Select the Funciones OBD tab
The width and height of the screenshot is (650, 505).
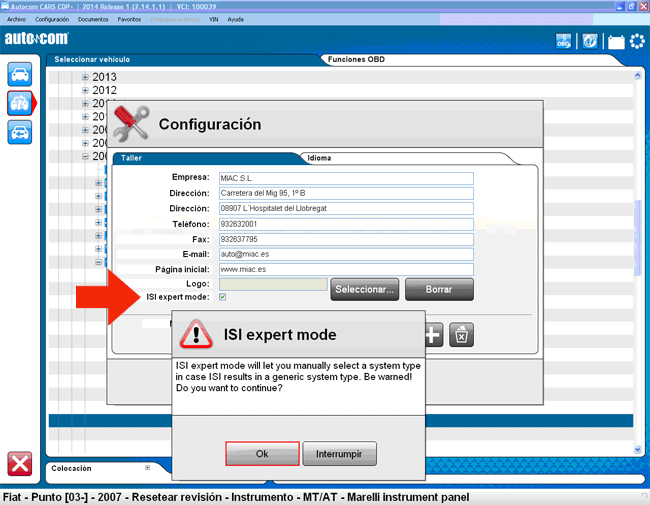coord(471,59)
